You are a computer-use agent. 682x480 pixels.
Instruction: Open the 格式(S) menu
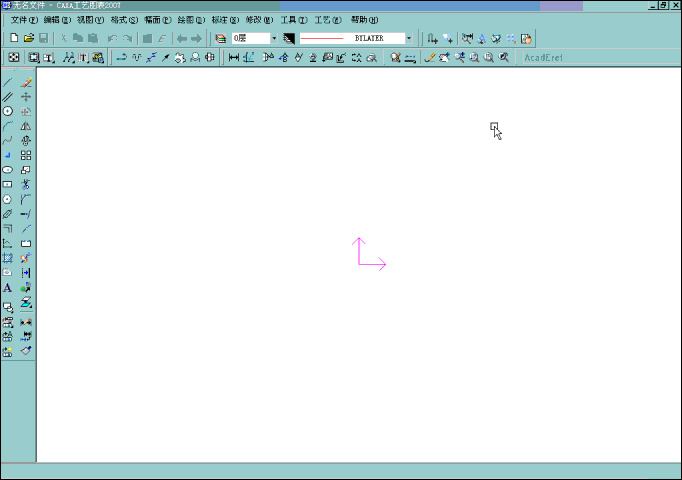pos(124,20)
